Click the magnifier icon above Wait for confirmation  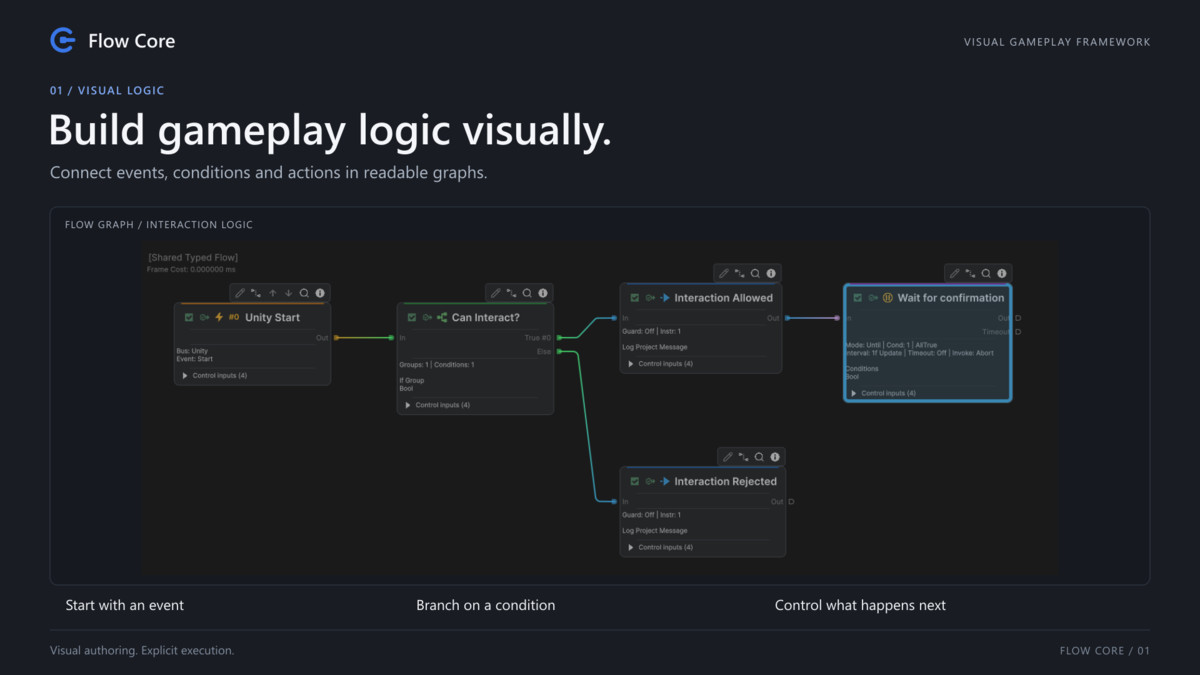point(986,273)
